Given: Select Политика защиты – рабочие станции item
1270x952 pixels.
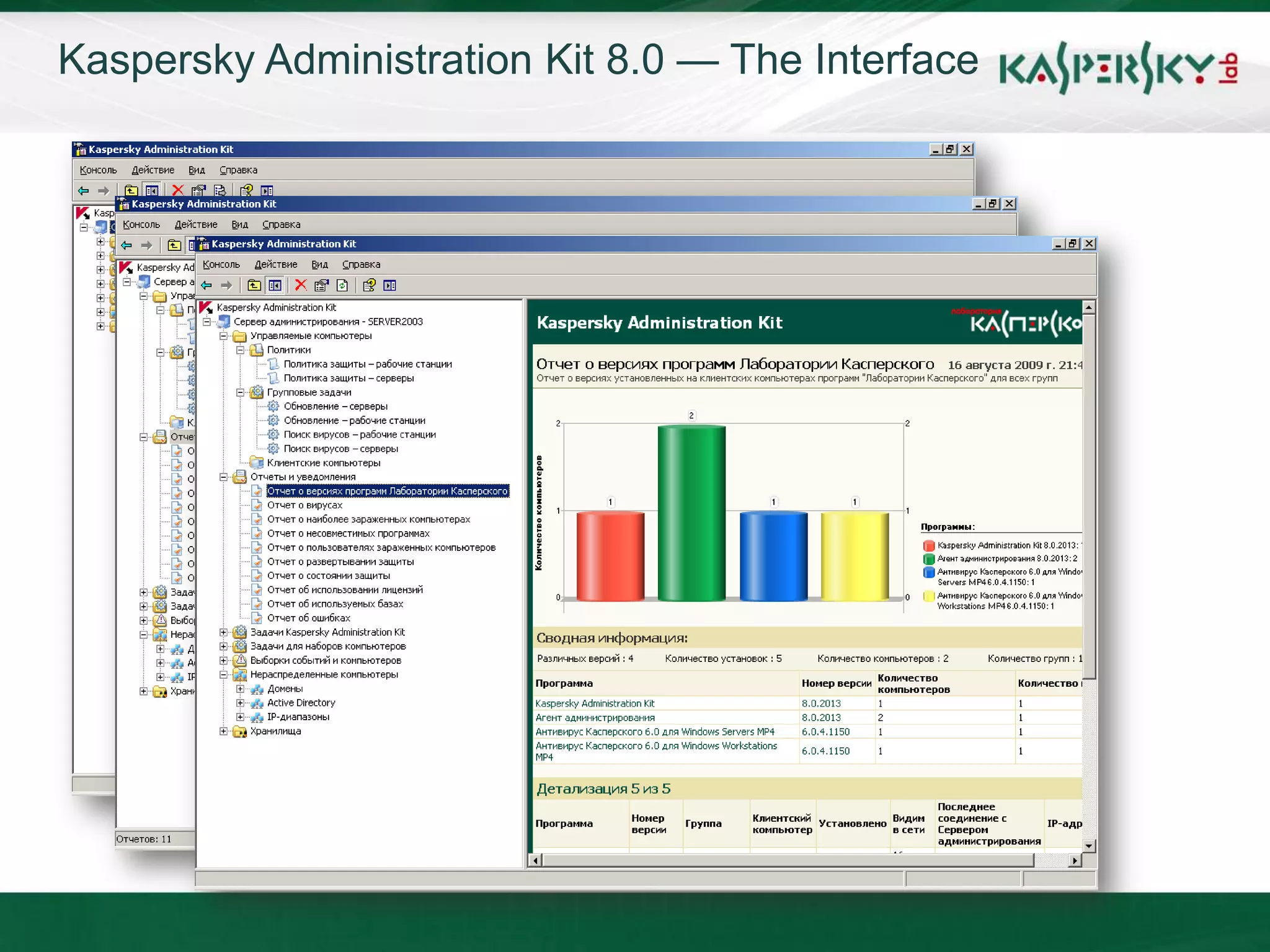Looking at the screenshot, I should pyautogui.click(x=368, y=364).
